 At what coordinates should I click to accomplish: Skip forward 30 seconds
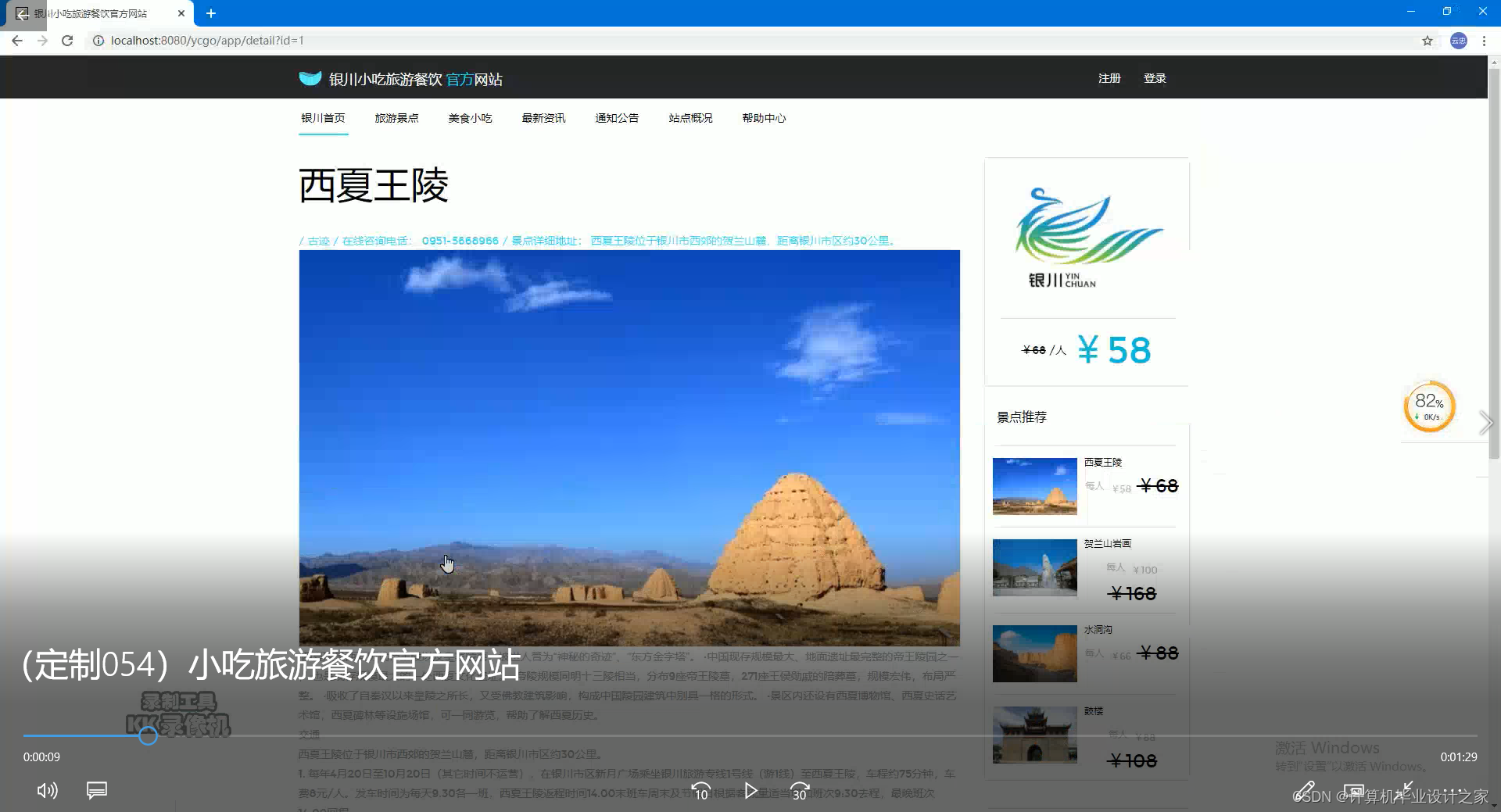799,789
